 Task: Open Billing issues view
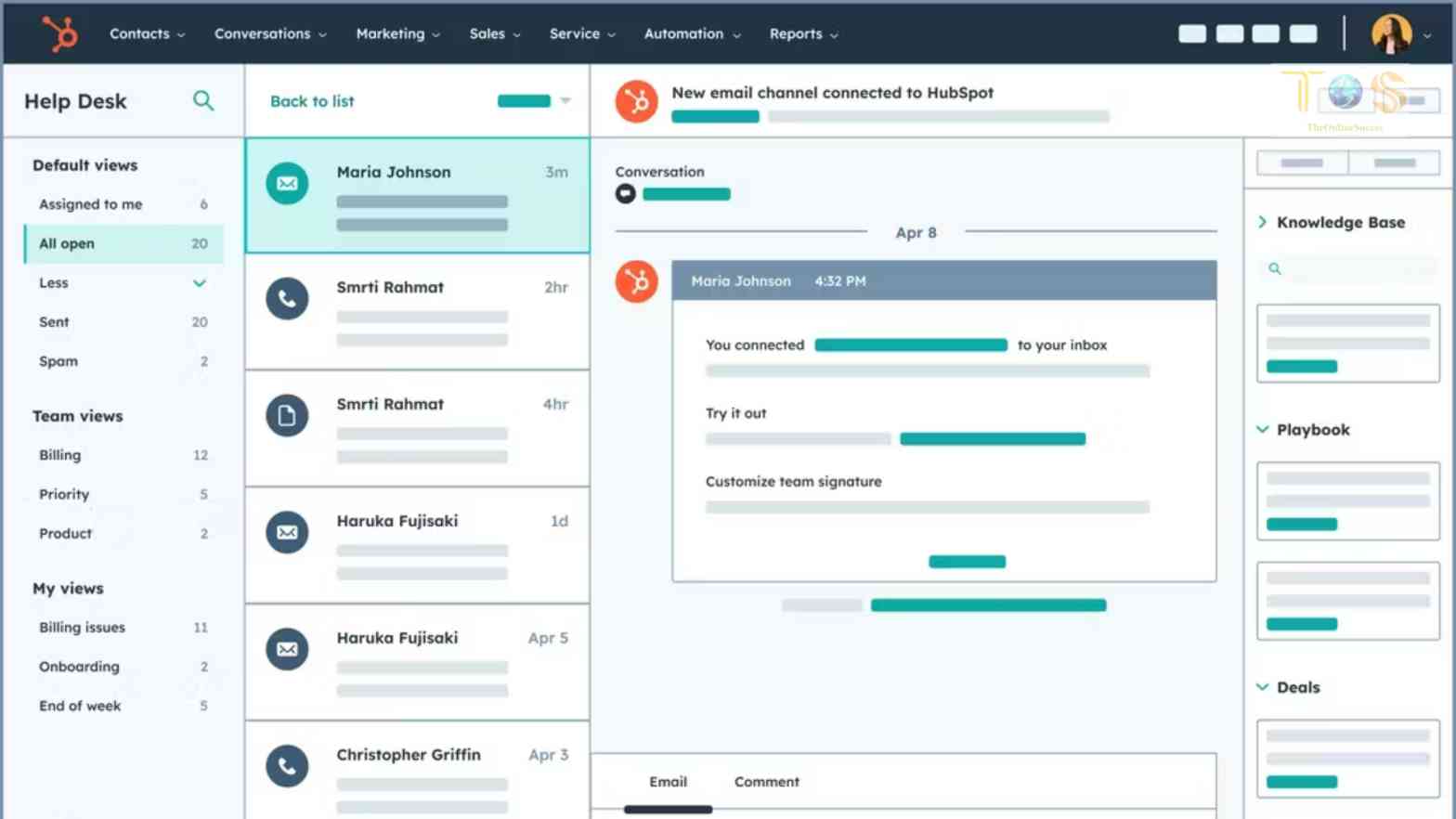[123, 628]
